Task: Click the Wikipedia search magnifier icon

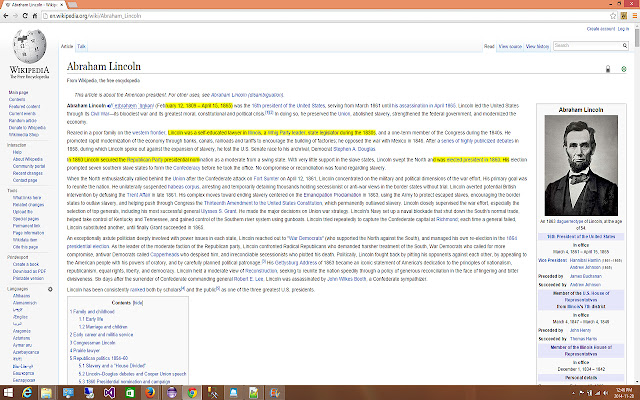Action: tap(624, 46)
